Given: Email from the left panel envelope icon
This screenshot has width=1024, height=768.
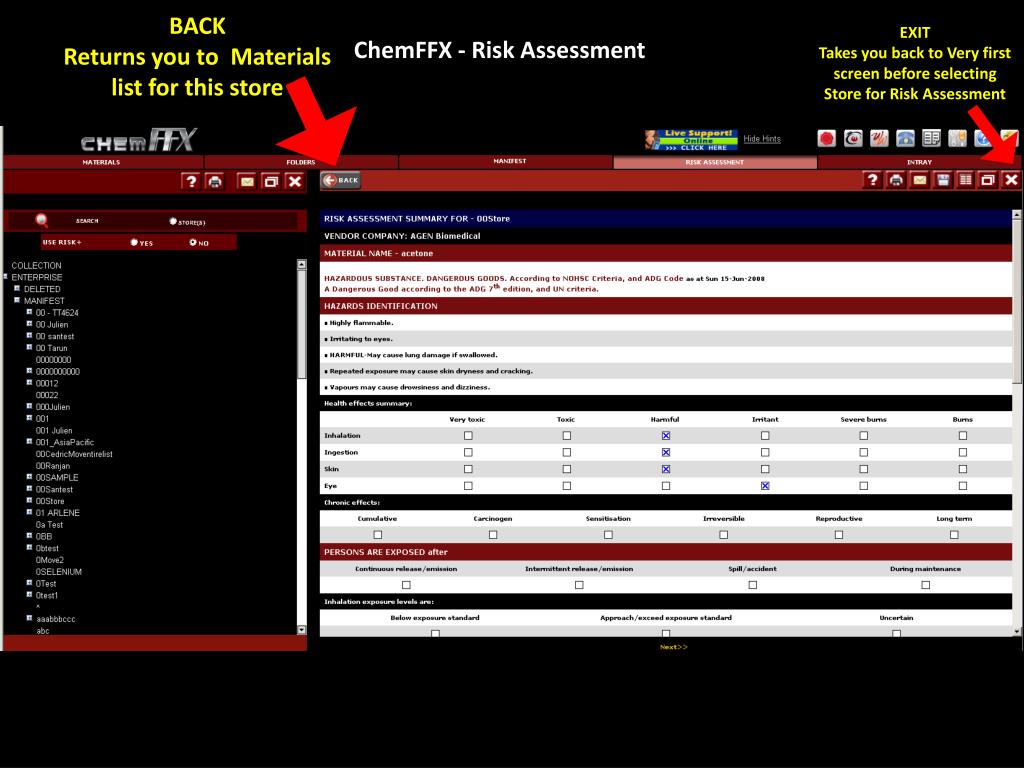Looking at the screenshot, I should pos(247,182).
